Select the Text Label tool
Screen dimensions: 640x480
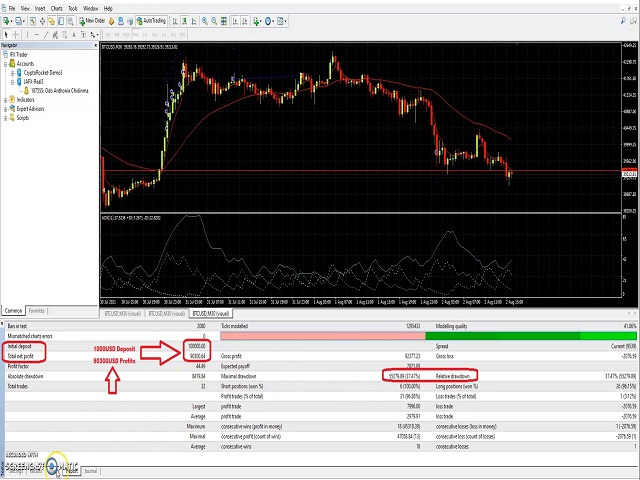coord(83,35)
